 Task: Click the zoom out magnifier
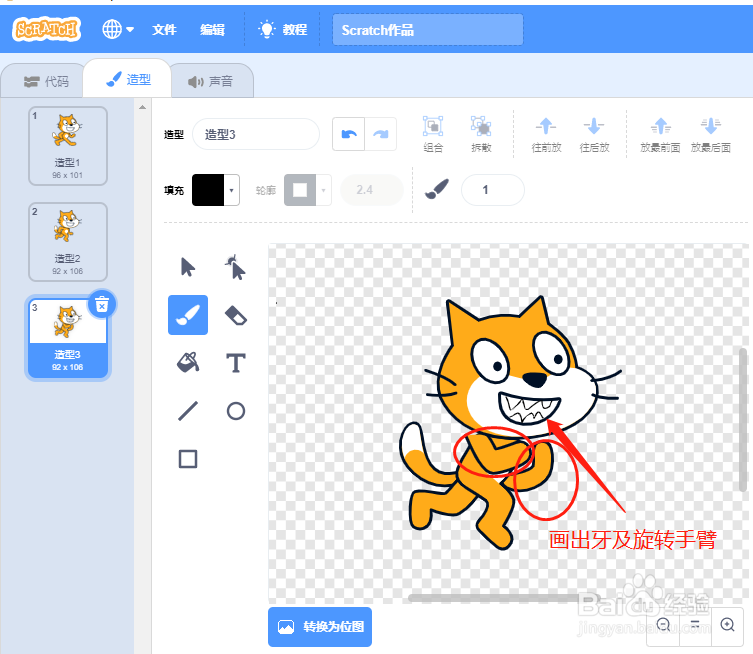pyautogui.click(x=663, y=624)
